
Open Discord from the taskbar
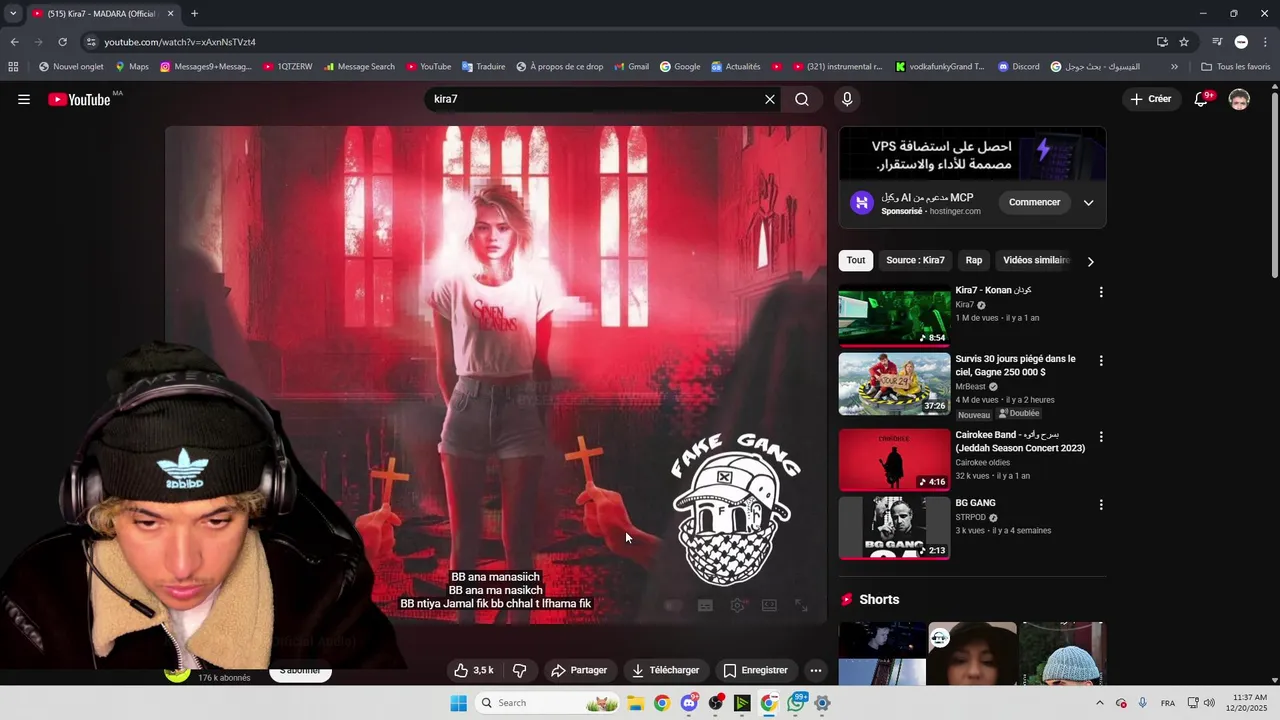coord(689,703)
